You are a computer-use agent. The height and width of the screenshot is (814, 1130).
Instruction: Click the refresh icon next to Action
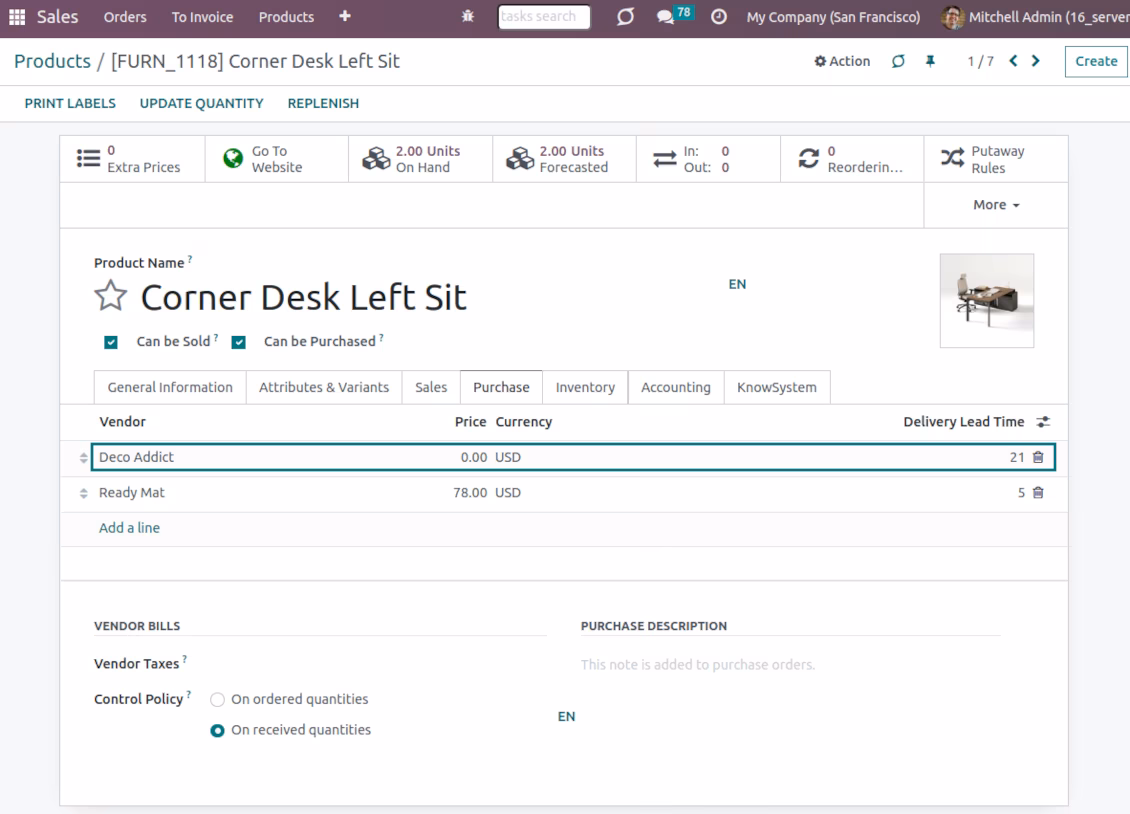898,61
